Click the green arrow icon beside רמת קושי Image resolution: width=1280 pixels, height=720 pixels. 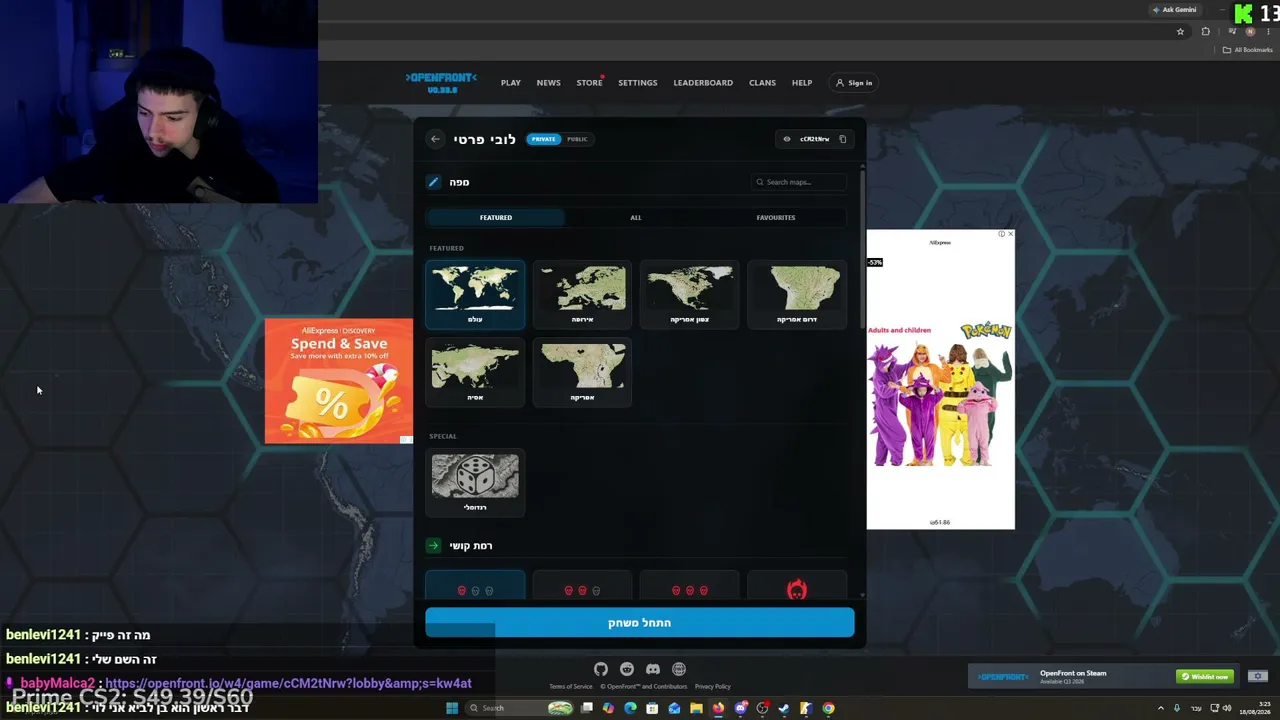(433, 545)
